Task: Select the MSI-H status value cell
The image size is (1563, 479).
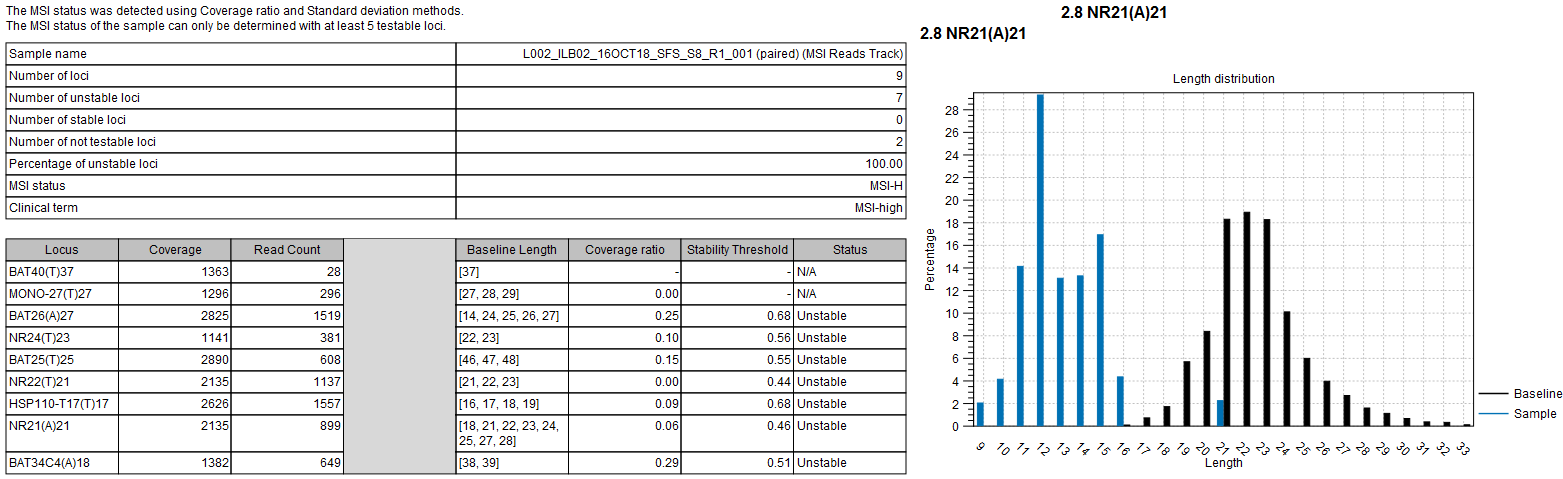Action: coord(680,186)
